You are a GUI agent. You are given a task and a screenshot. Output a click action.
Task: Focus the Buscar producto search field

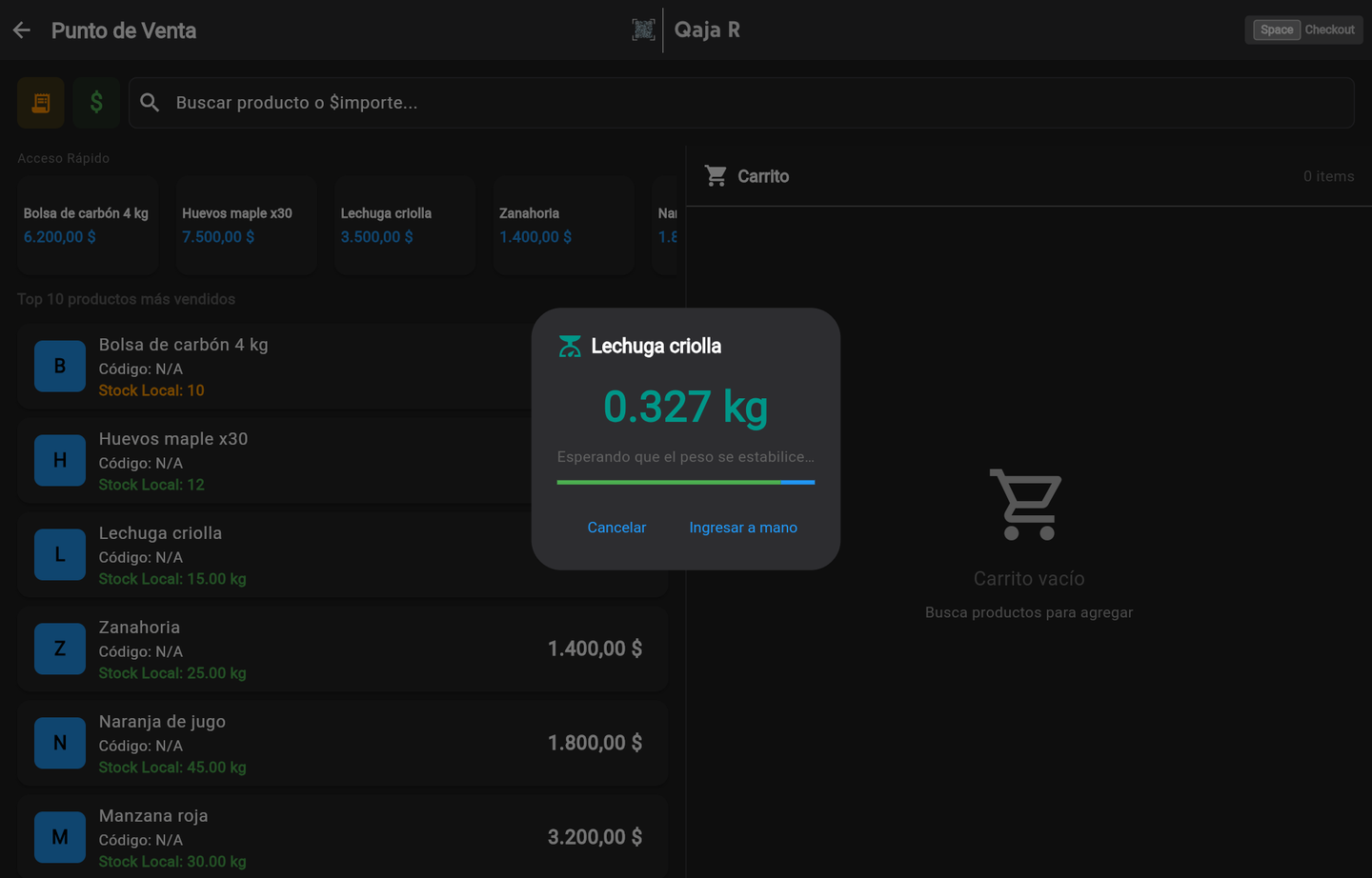click(x=741, y=103)
